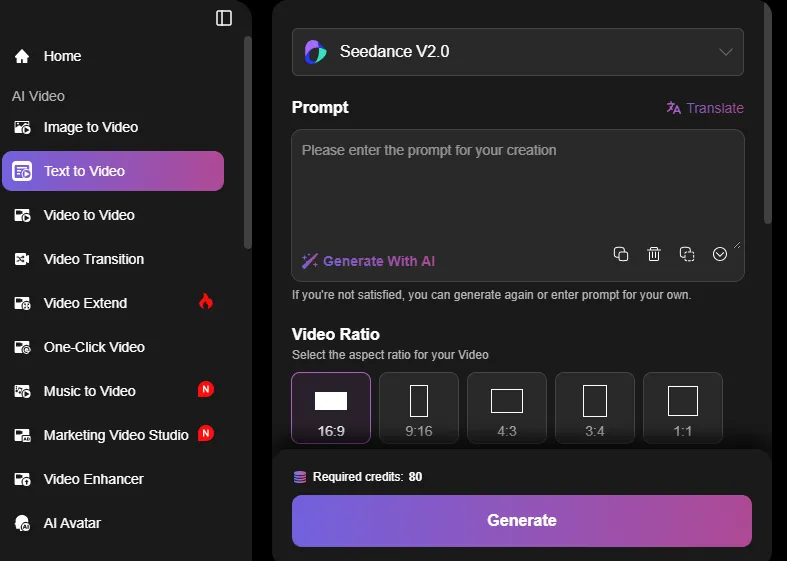
Task: Select the 9:16 video ratio
Action: click(x=419, y=408)
